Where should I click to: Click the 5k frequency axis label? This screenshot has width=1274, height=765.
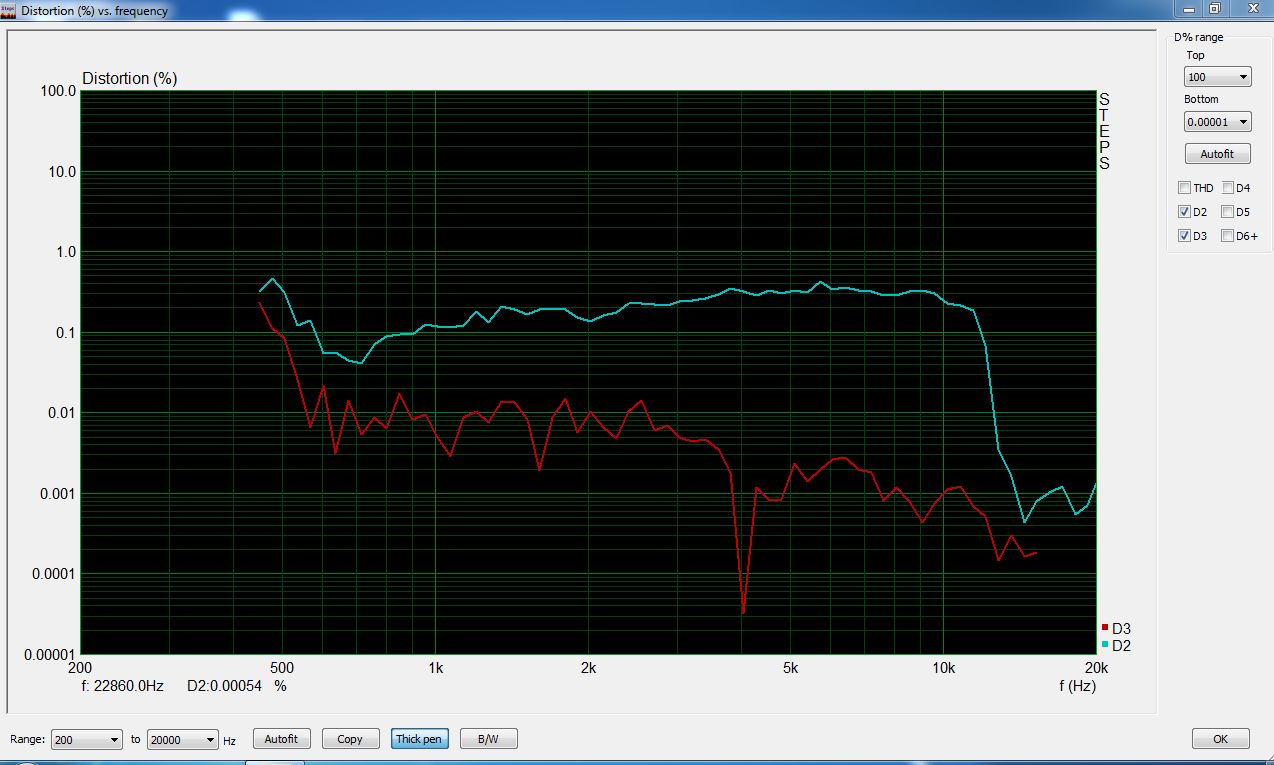click(x=790, y=668)
